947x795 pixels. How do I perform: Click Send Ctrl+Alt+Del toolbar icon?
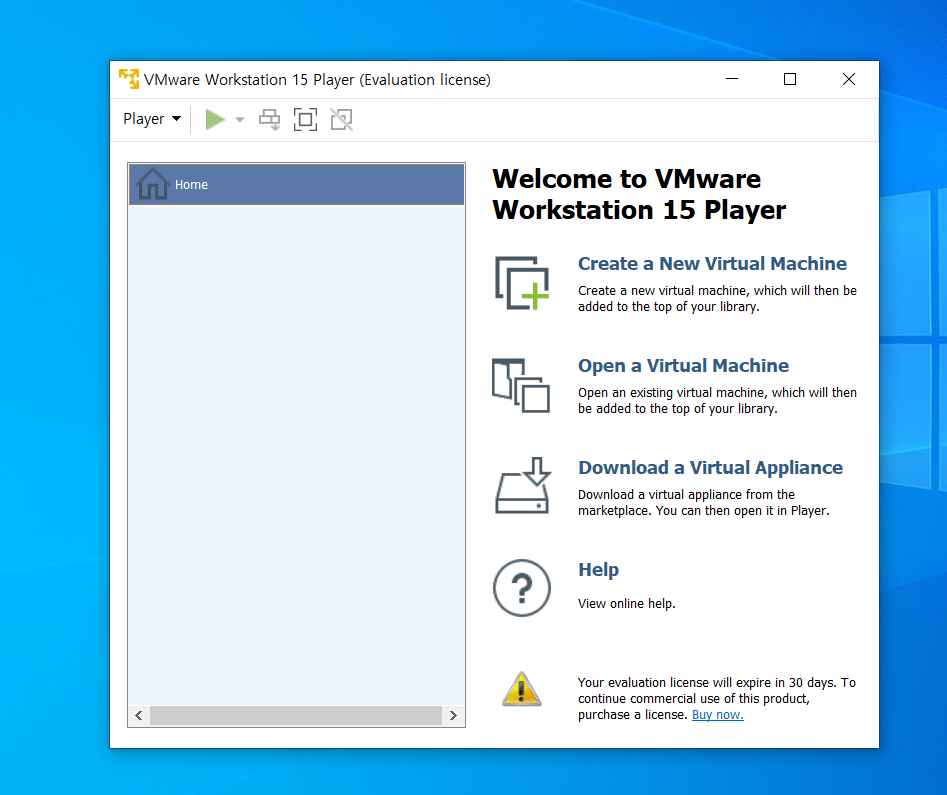(269, 120)
